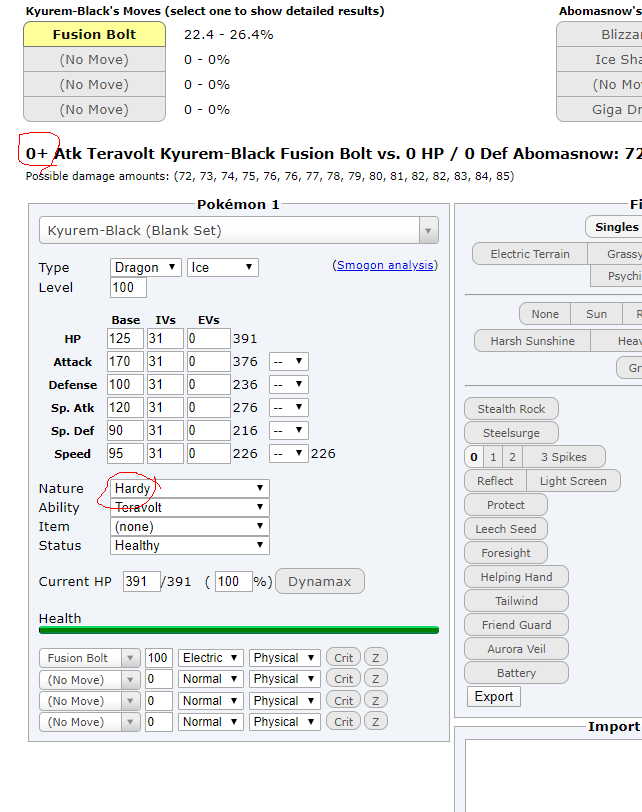Click the Export button
This screenshot has height=812, width=642.
click(x=493, y=697)
